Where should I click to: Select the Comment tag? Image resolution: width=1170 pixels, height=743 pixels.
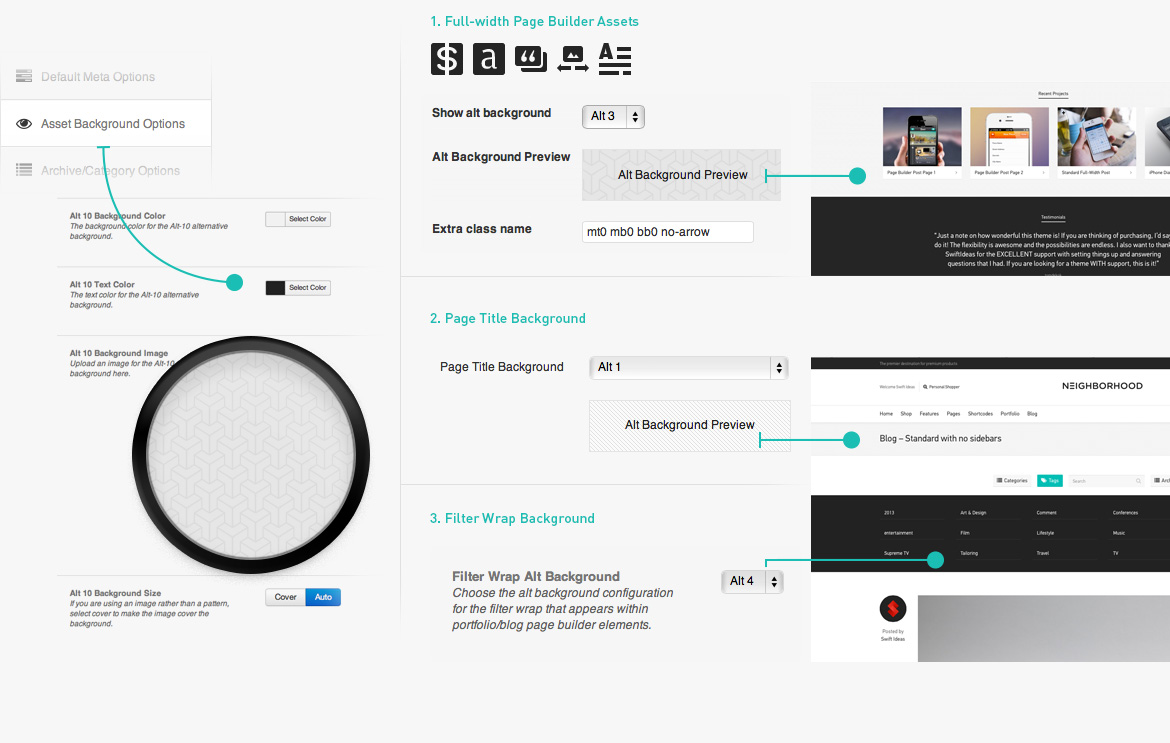[1046, 513]
